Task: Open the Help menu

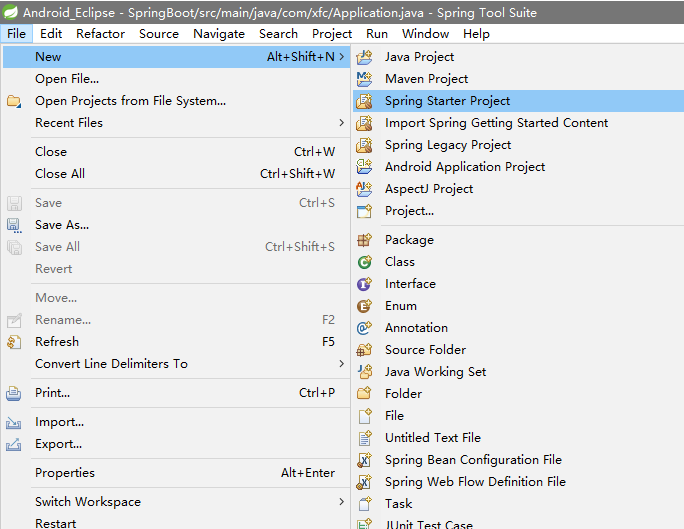Action: pyautogui.click(x=476, y=34)
